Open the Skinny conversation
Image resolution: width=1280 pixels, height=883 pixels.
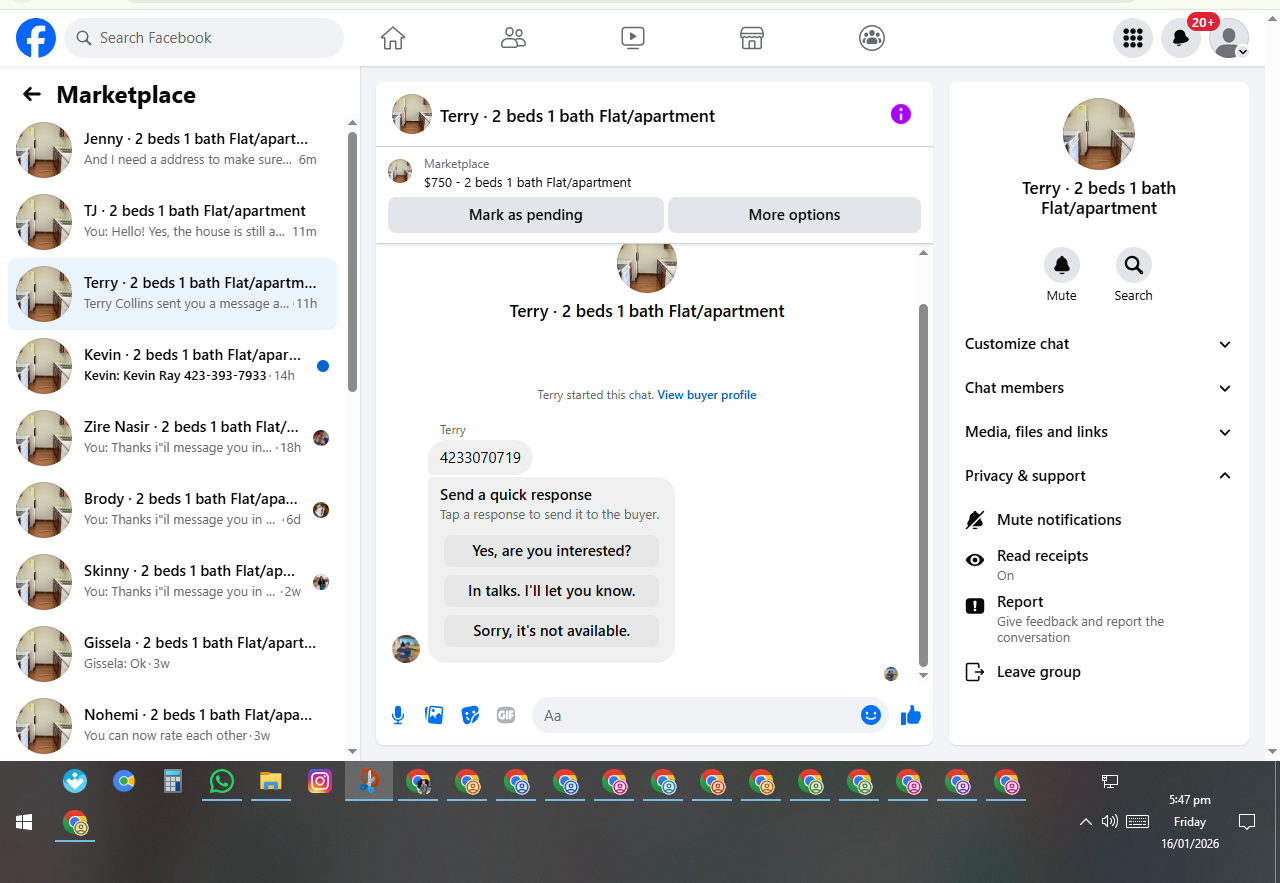[173, 582]
